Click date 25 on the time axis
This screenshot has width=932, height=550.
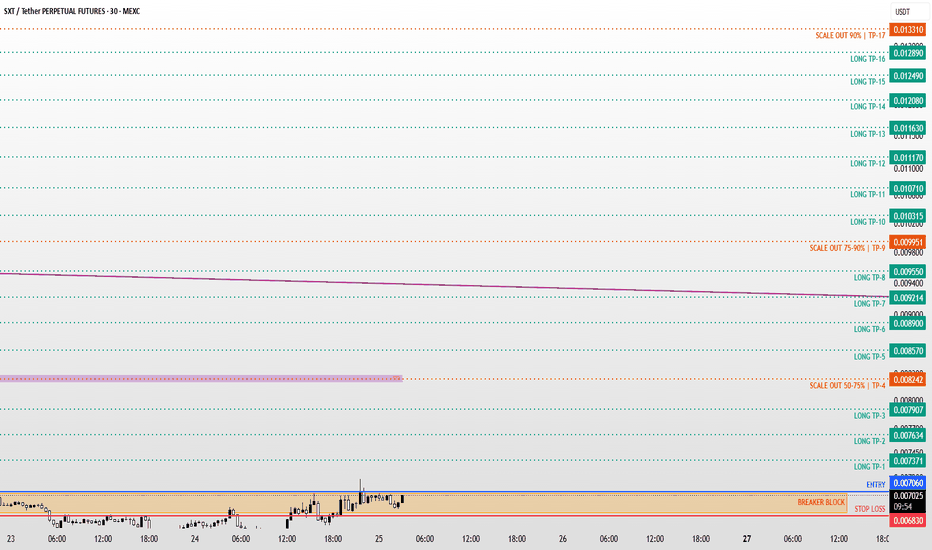point(379,539)
